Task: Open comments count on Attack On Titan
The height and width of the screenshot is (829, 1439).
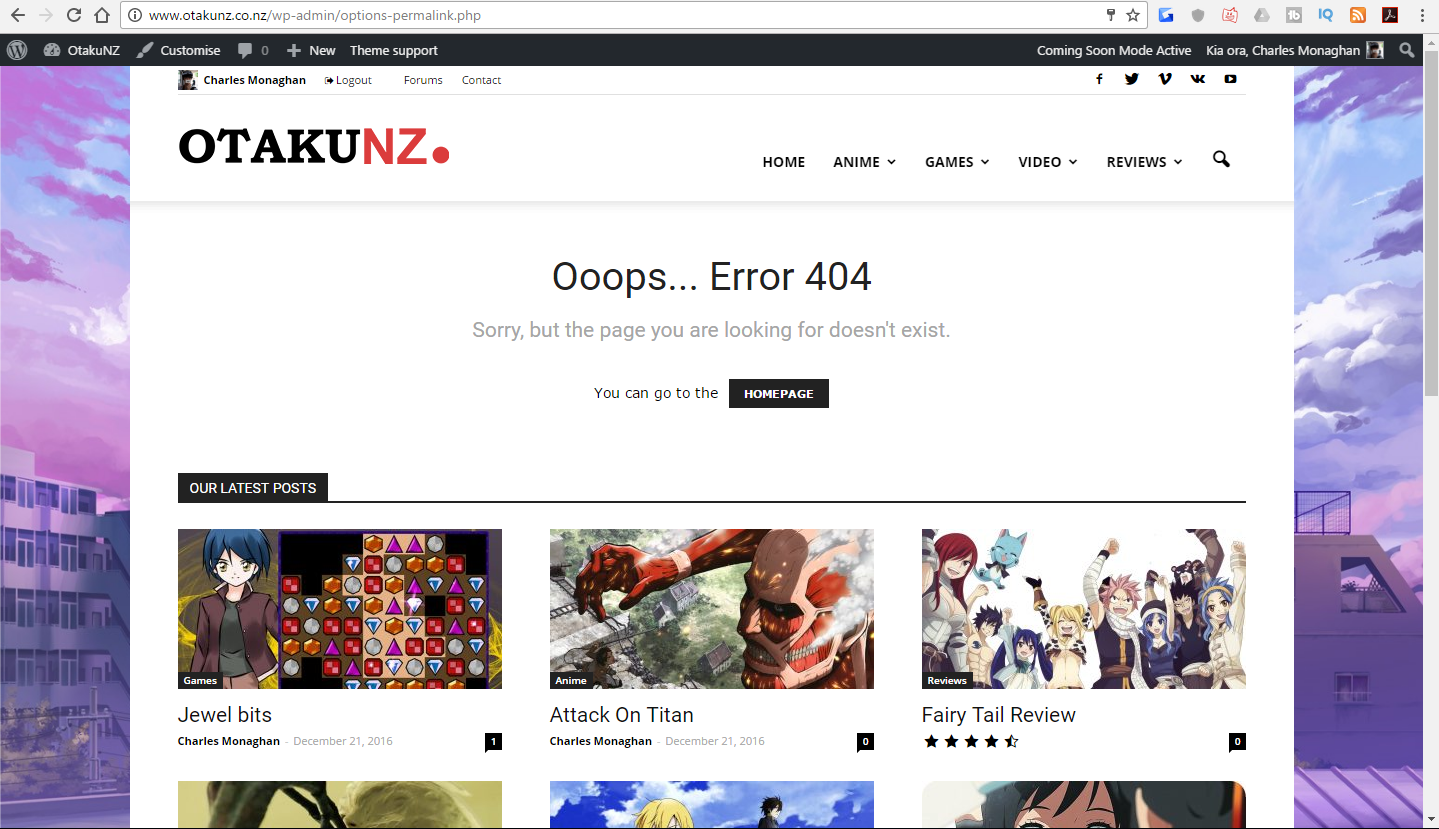Action: point(865,741)
